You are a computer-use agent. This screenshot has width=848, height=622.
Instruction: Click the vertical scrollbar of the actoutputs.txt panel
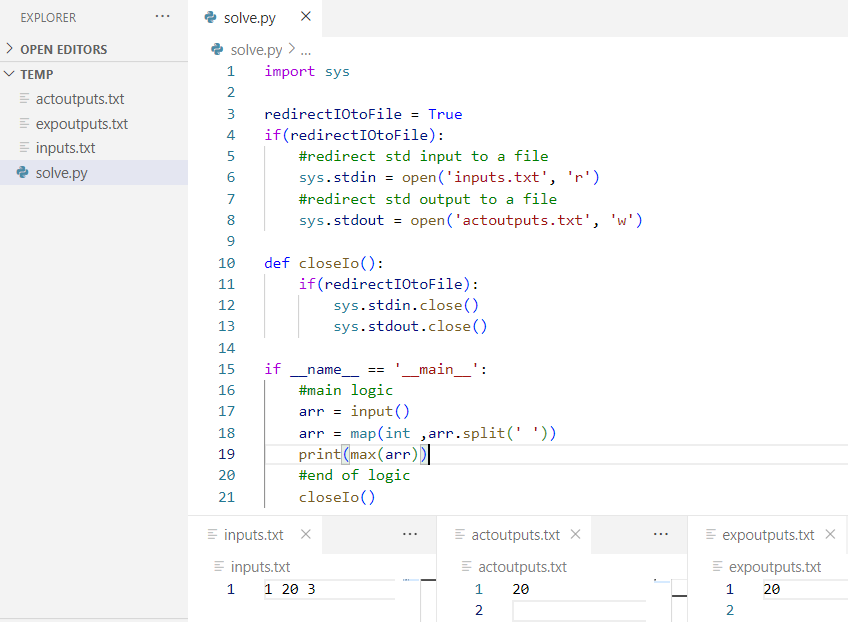point(679,595)
